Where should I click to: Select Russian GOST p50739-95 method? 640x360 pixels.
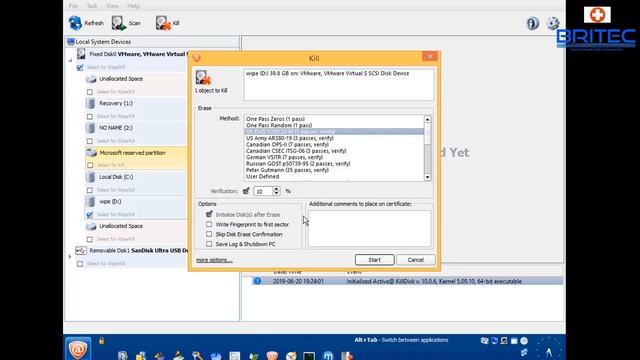click(334, 164)
